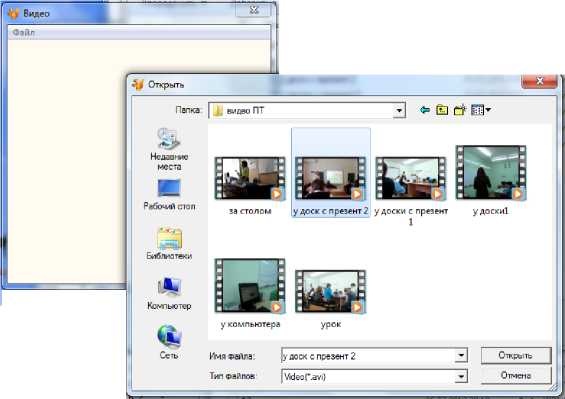Open Сеть in the places bar
Image resolution: width=565 pixels, height=399 pixels.
169,342
